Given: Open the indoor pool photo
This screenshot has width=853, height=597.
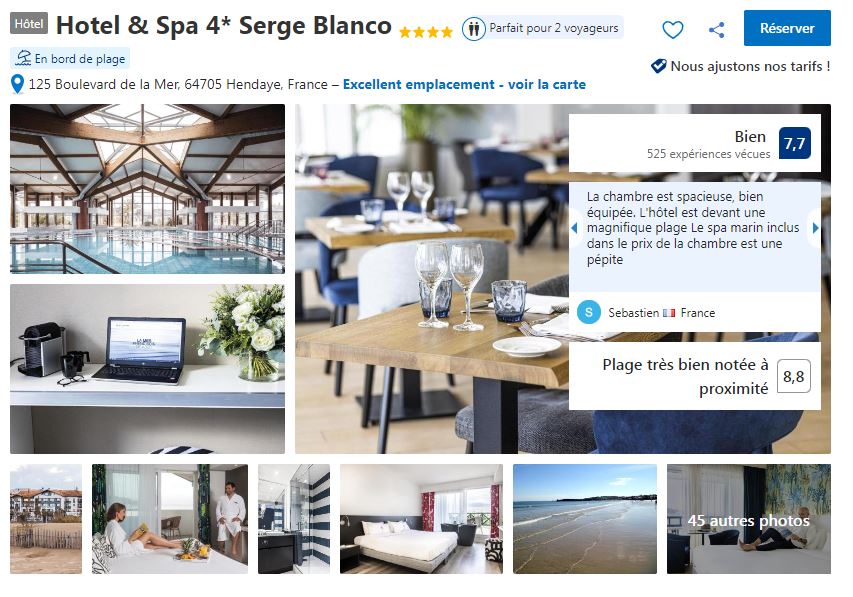Looking at the screenshot, I should [x=147, y=189].
